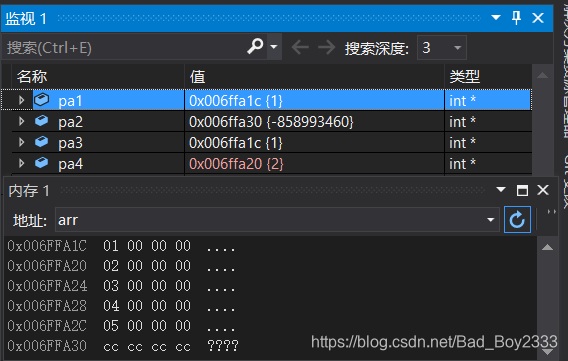Open Memory 1 window options dropdown arrow
This screenshot has width=568, height=361.
click(501, 189)
